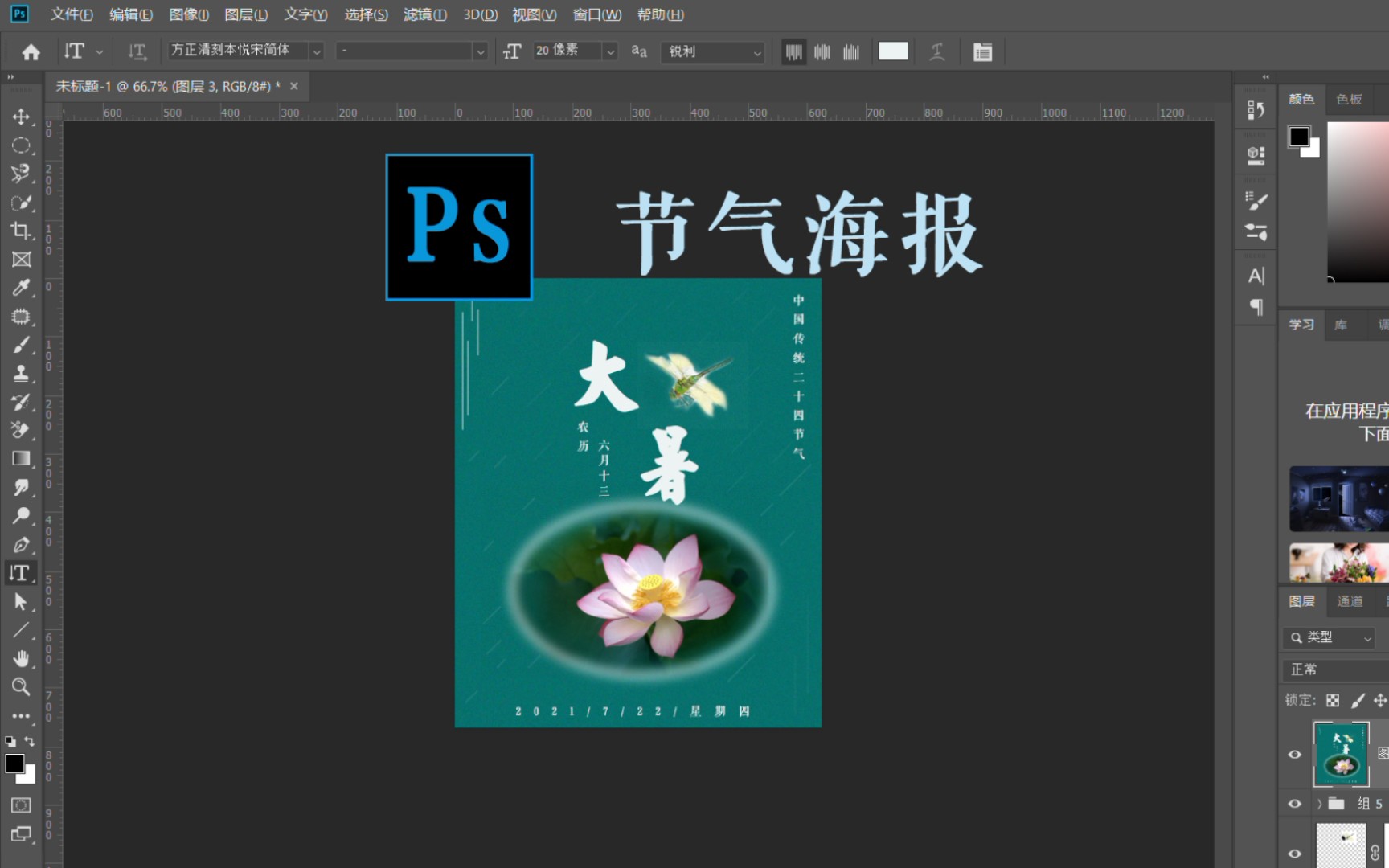Viewport: 1389px width, 868px height.
Task: Select the Clone Stamp tool
Action: click(21, 374)
